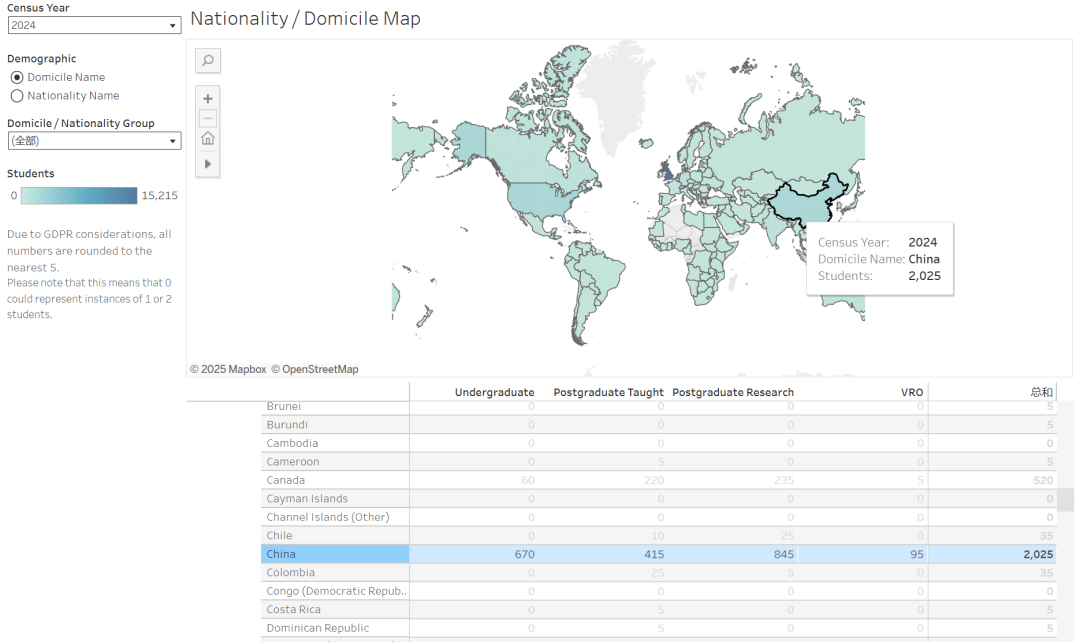Zoom out using the map minus button
This screenshot has width=1080, height=642.
(208, 118)
